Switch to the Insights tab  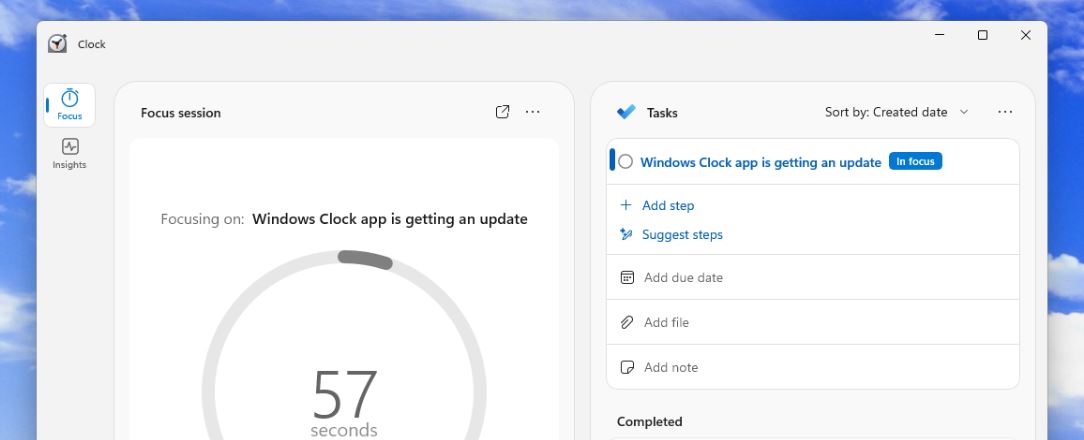69,154
